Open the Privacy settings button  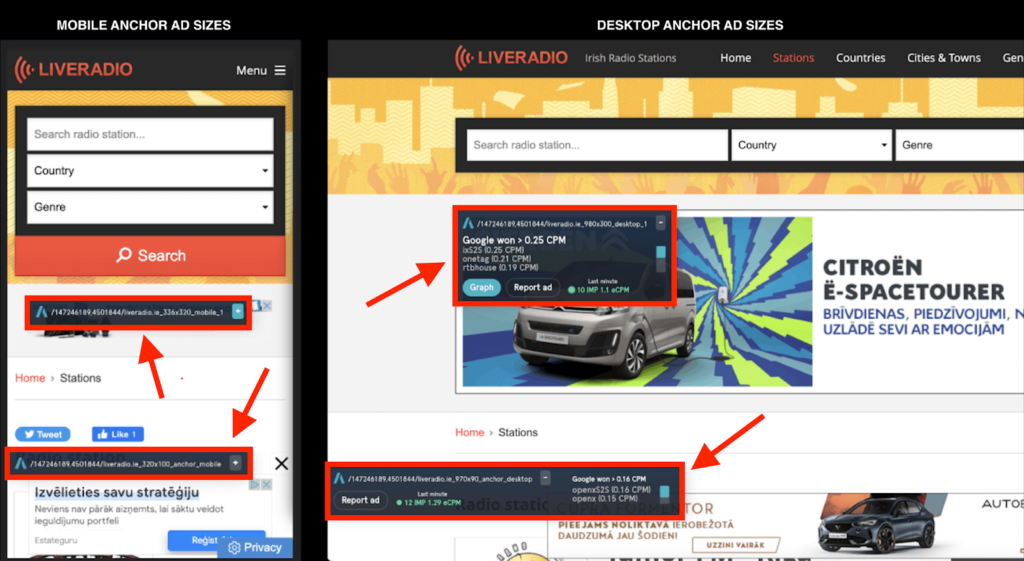coord(255,547)
